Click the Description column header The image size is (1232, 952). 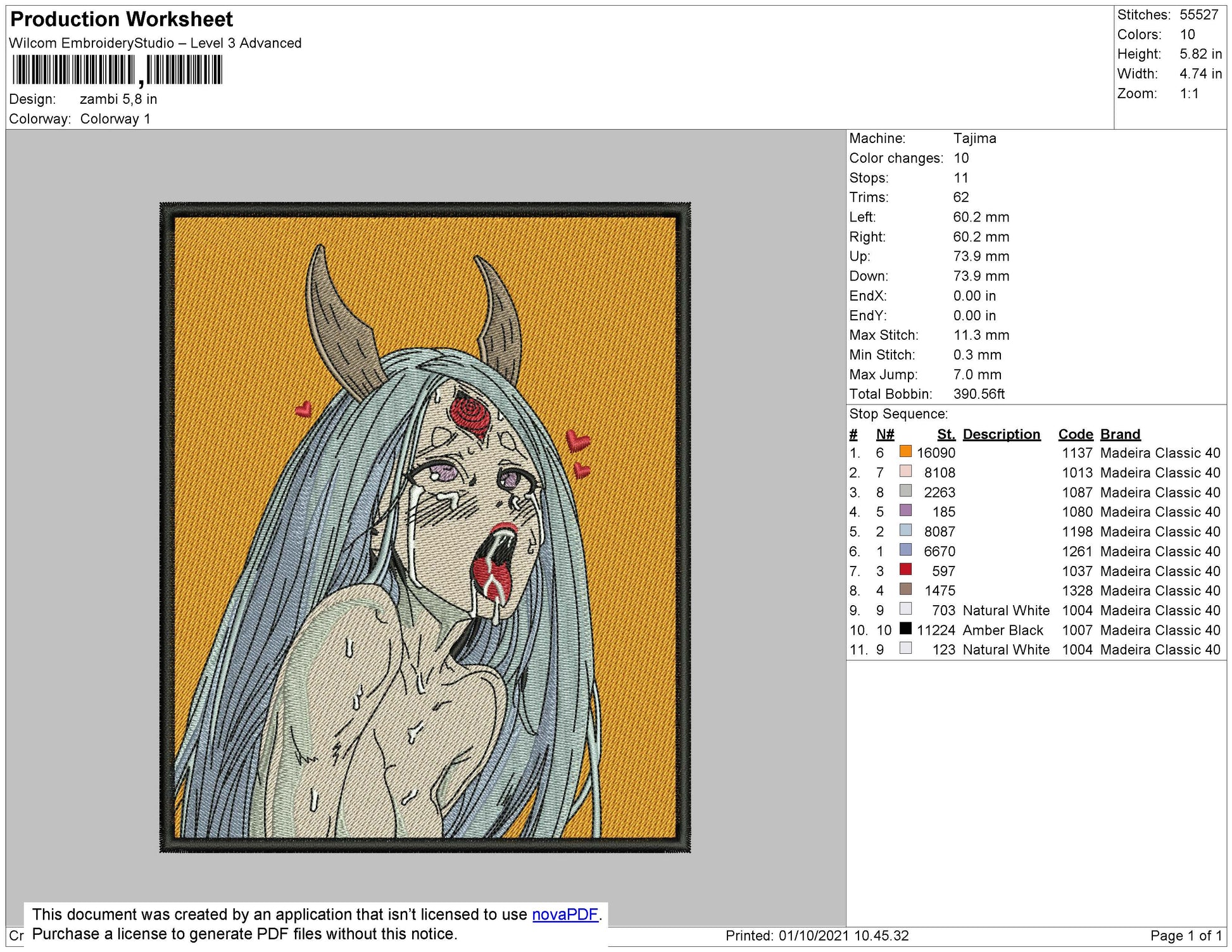point(1002,434)
